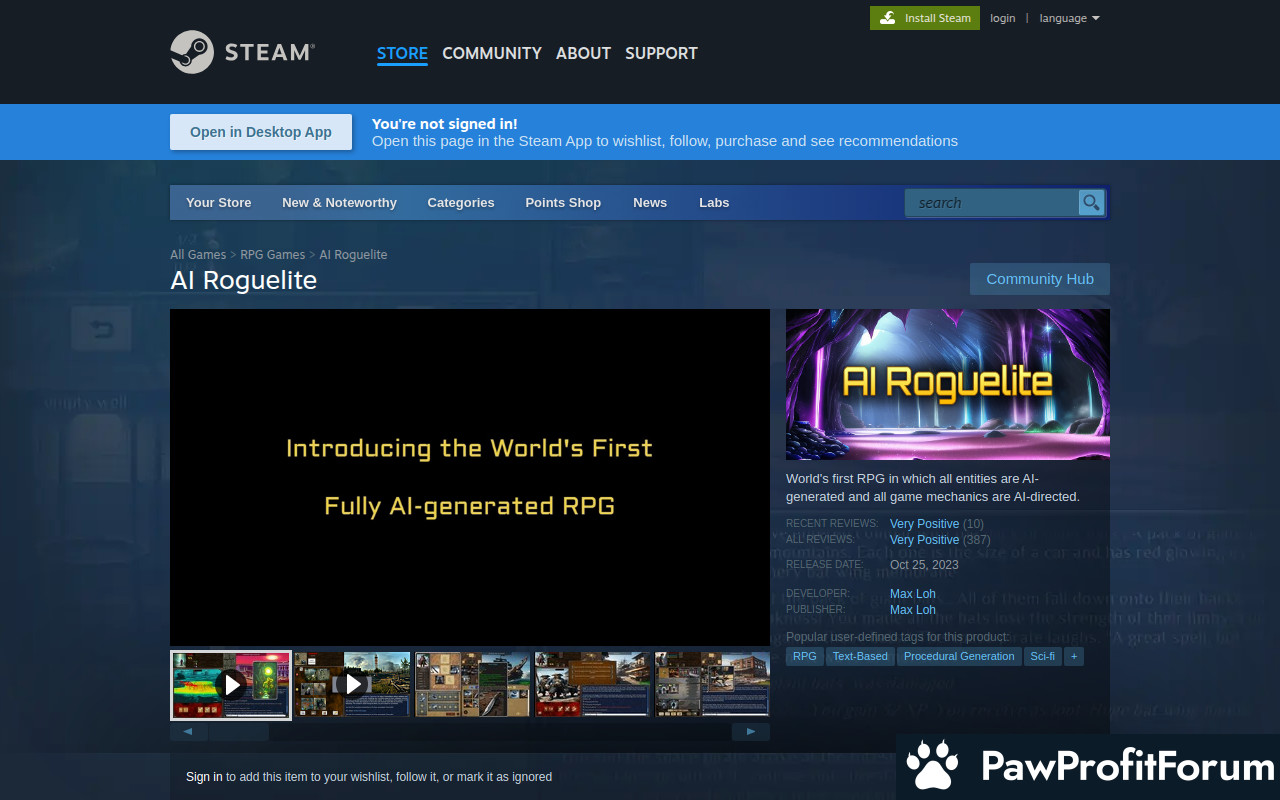Select the third screenshot thumbnail
Viewport: 1280px width, 800px height.
click(472, 684)
